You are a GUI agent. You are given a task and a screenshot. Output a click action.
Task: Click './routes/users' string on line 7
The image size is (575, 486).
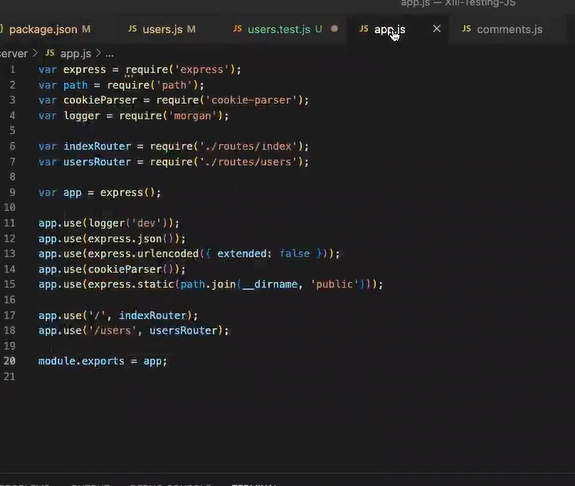coord(248,162)
